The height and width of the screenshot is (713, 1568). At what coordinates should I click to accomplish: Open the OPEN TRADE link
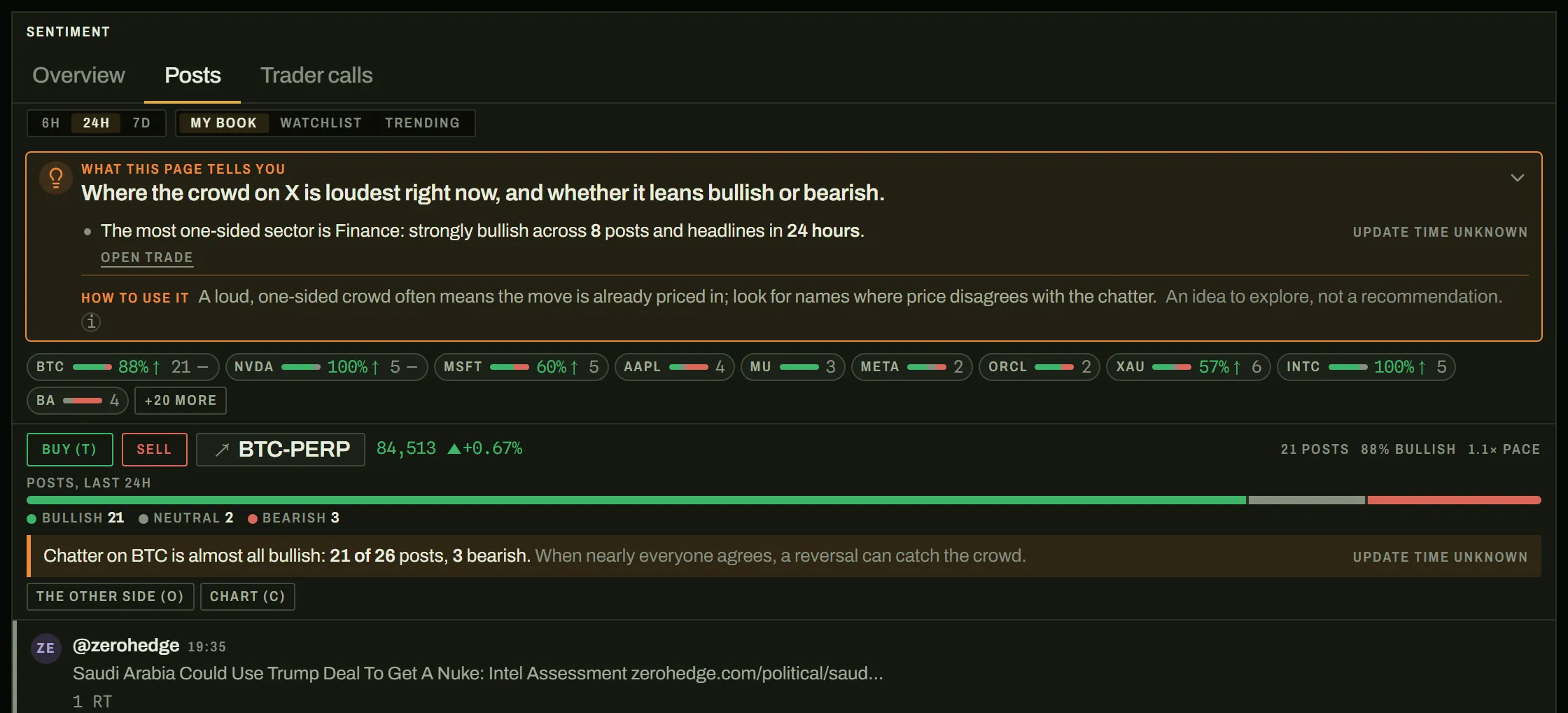tap(147, 257)
